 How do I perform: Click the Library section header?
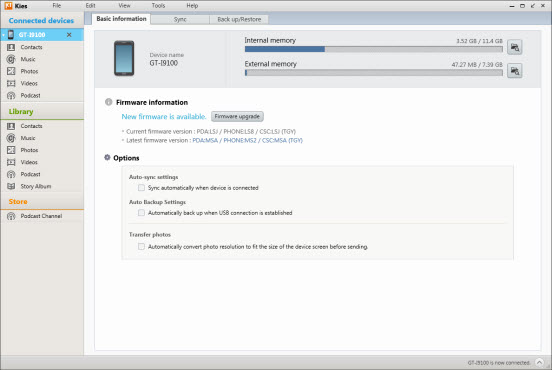click(21, 112)
